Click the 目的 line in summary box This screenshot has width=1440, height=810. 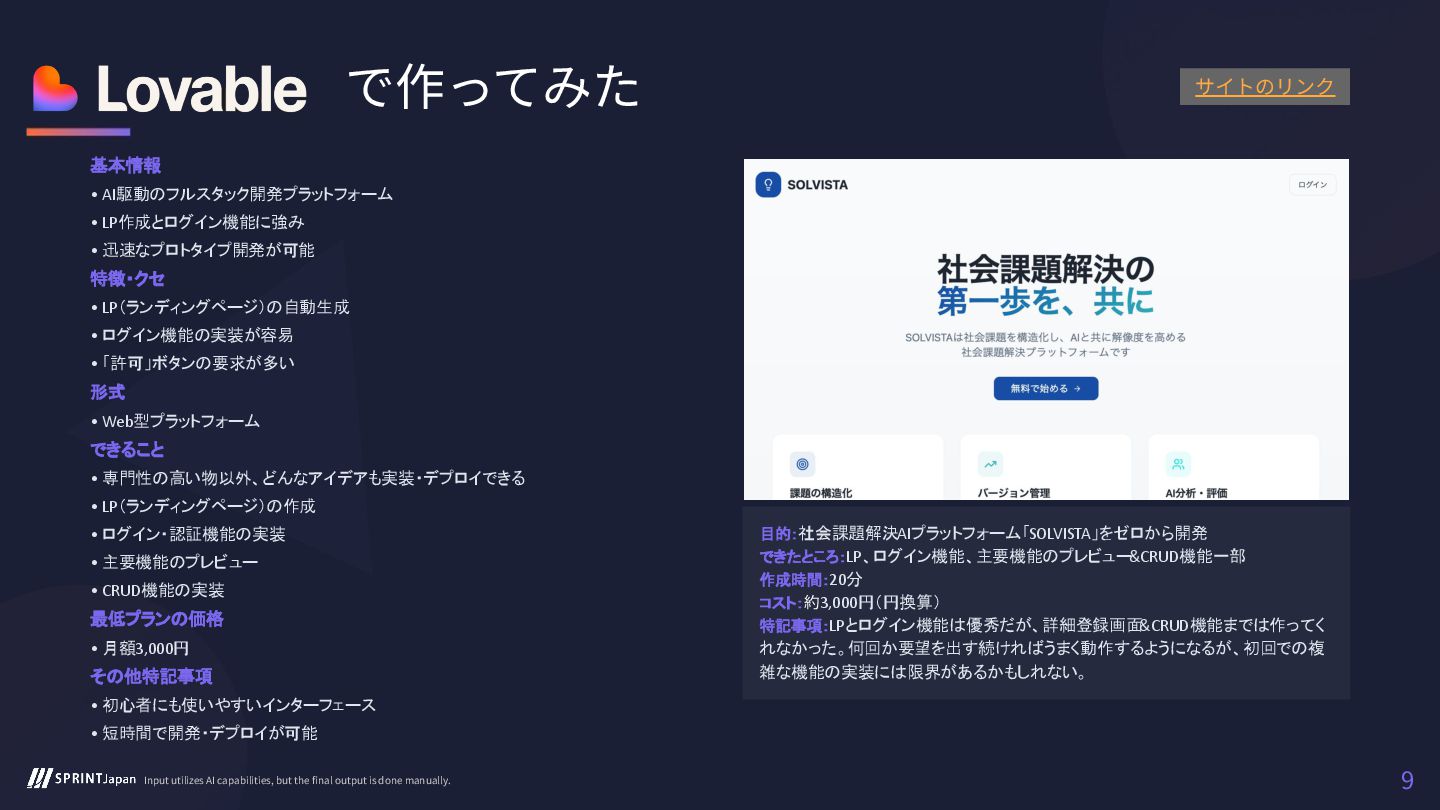[x=983, y=533]
